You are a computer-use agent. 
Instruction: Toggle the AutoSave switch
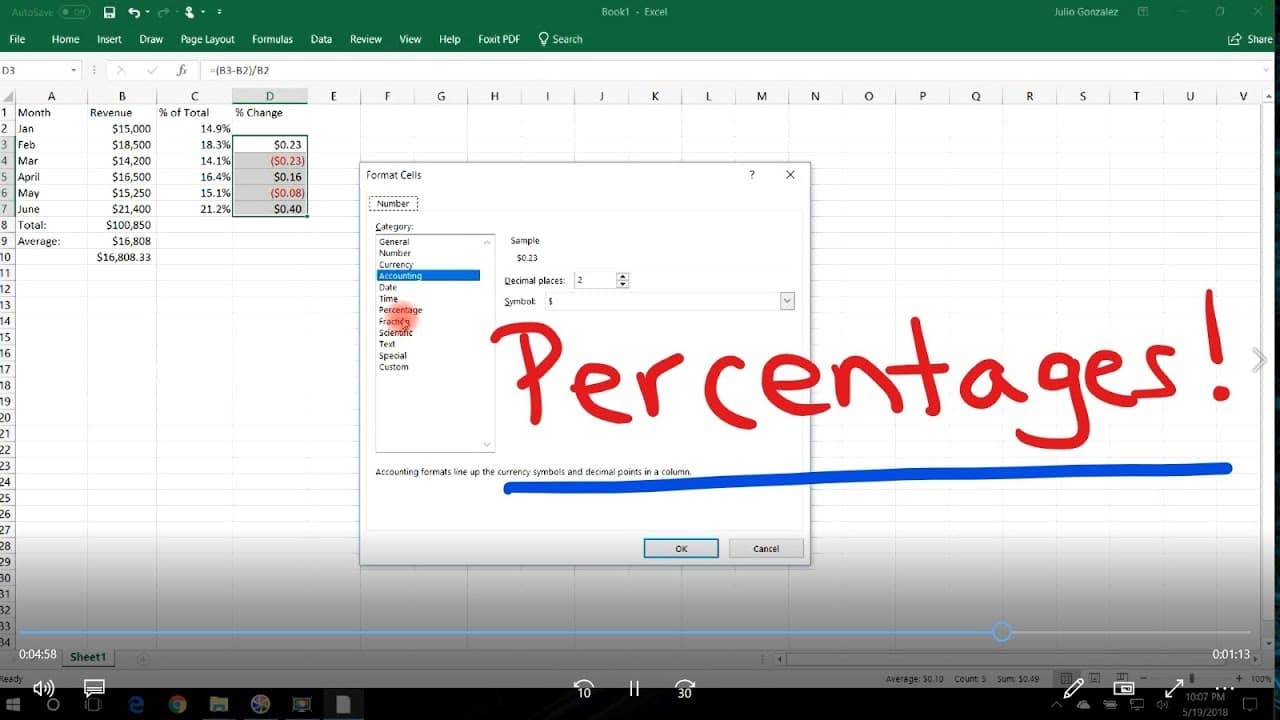pos(74,12)
